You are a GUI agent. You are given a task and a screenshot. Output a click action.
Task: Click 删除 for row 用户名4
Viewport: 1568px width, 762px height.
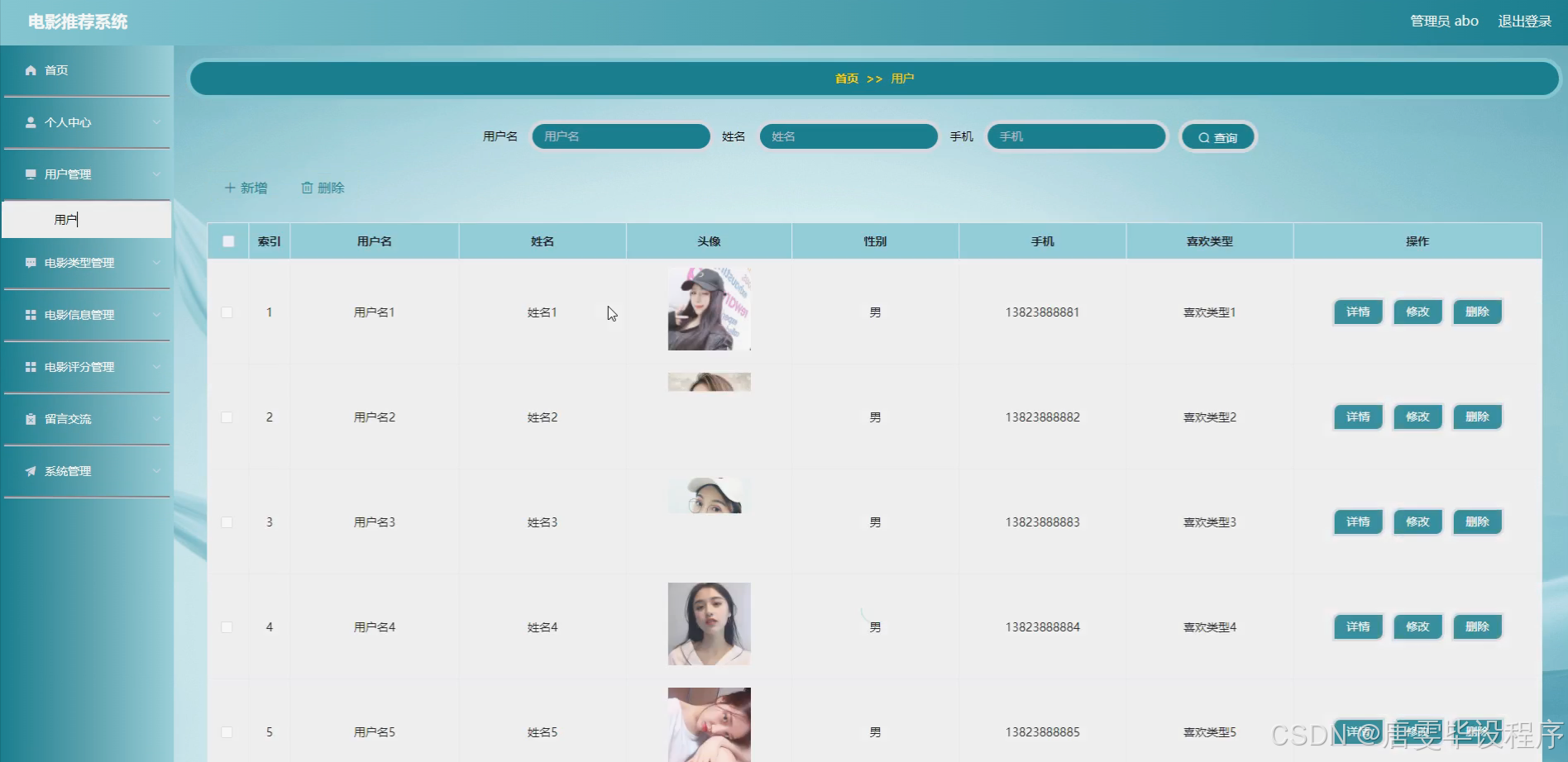(1477, 627)
